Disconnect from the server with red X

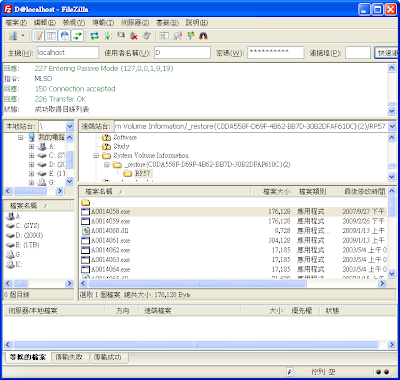pos(134,36)
